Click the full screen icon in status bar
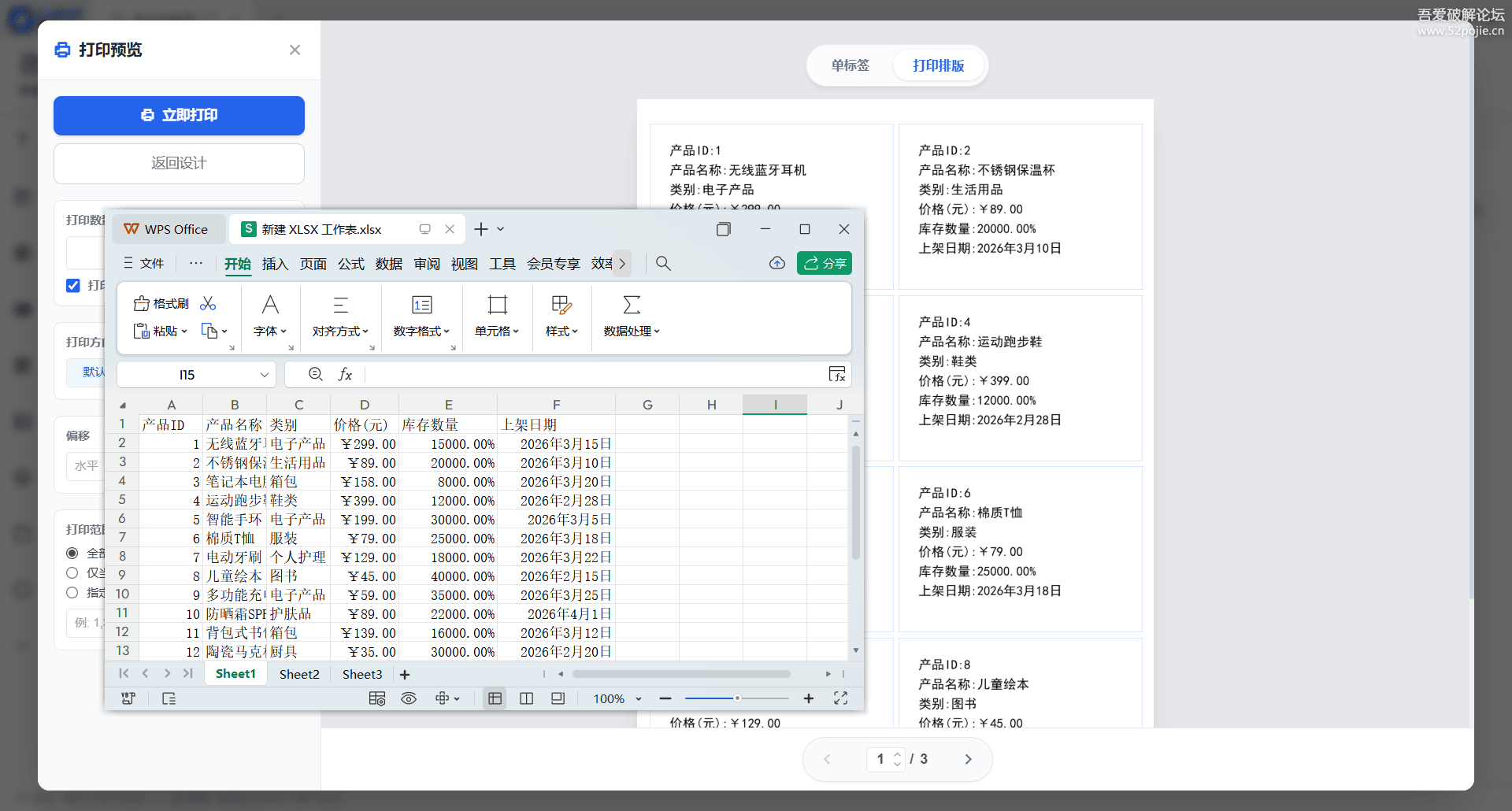Screen dimensions: 1512x811 [x=840, y=698]
